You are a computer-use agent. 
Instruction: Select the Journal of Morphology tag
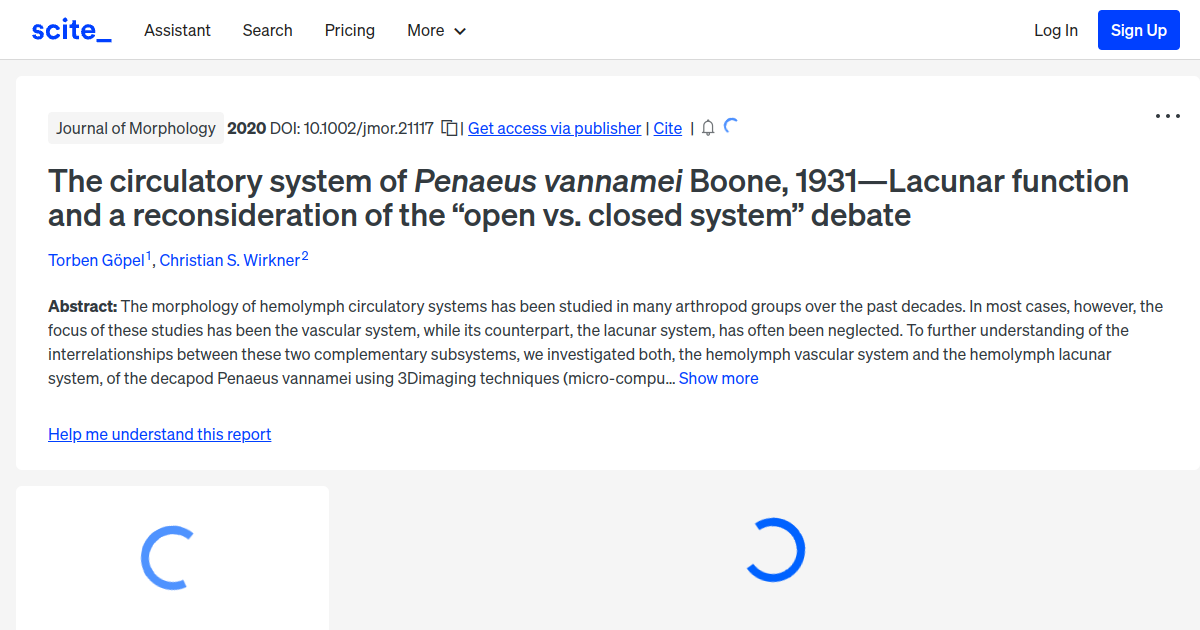136,128
